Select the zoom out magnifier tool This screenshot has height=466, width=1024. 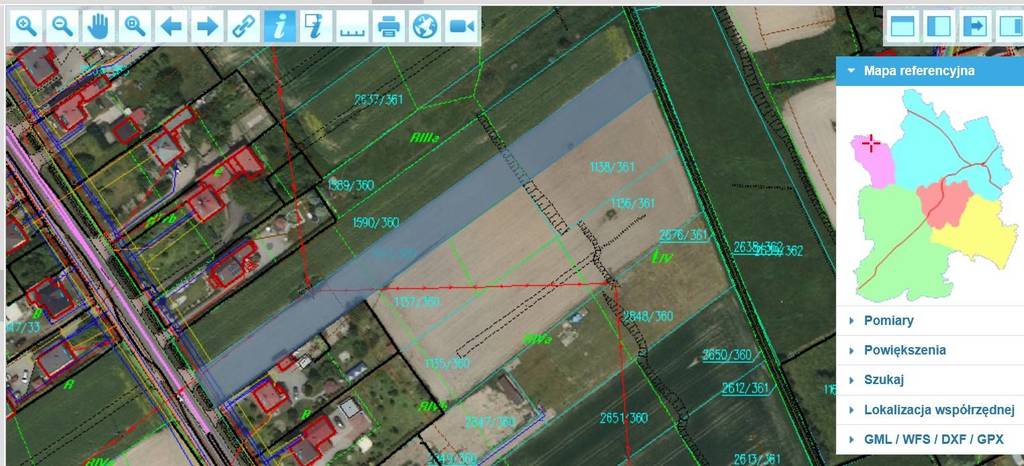coord(62,27)
